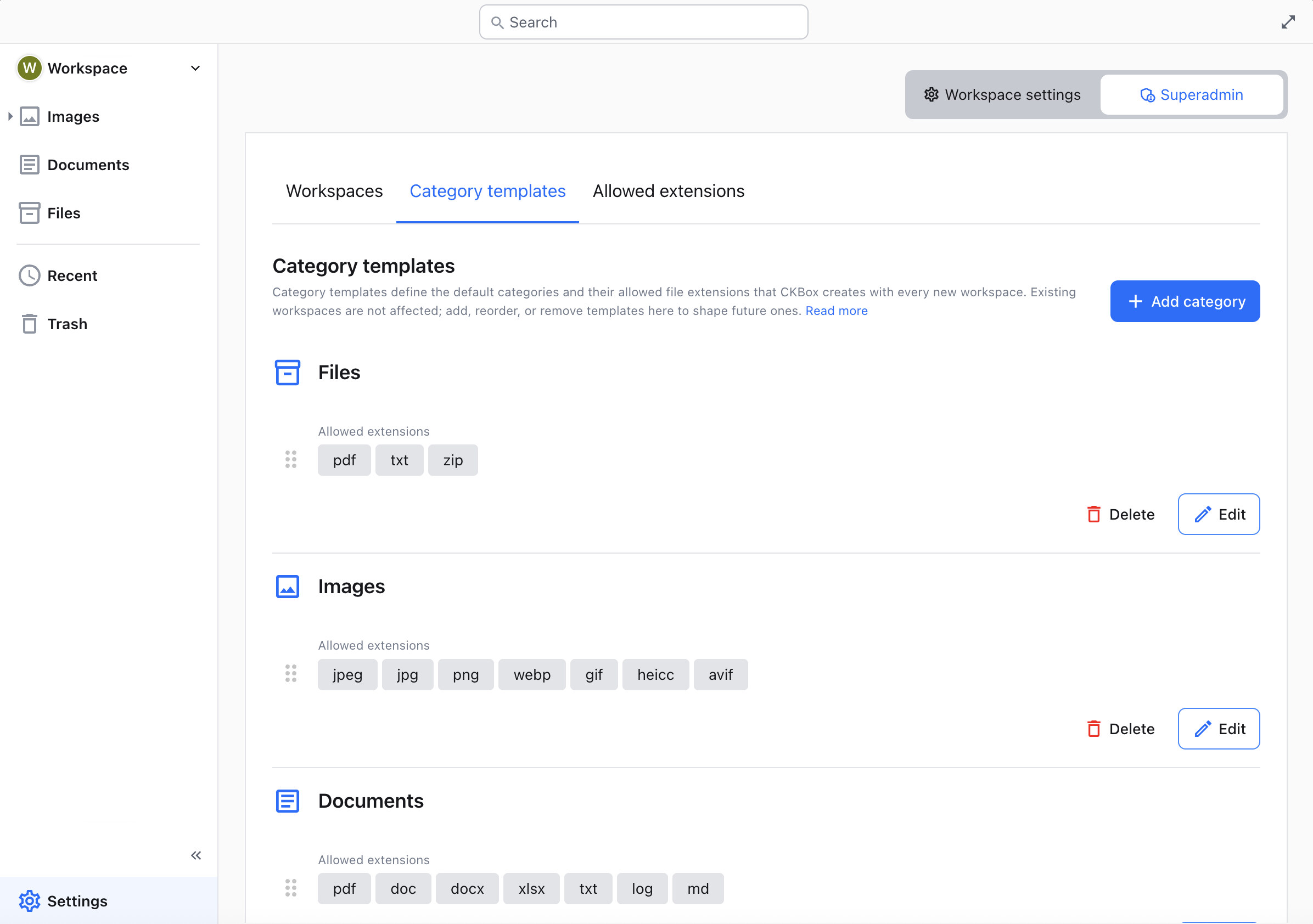The height and width of the screenshot is (924, 1313).
Task: Toggle fullscreen with expand arrows icon
Action: 1288,22
